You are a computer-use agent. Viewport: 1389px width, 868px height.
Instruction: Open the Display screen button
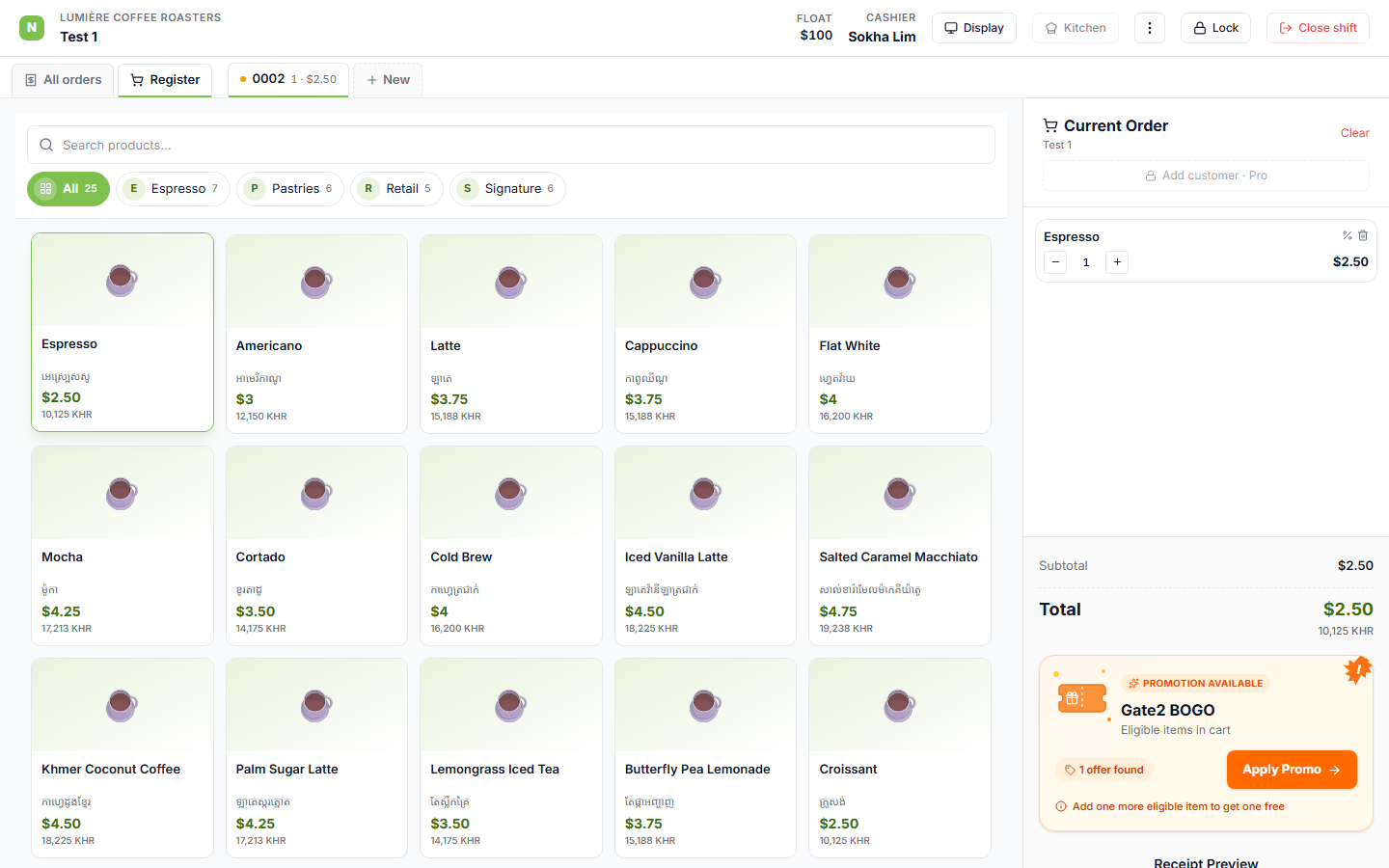tap(974, 28)
